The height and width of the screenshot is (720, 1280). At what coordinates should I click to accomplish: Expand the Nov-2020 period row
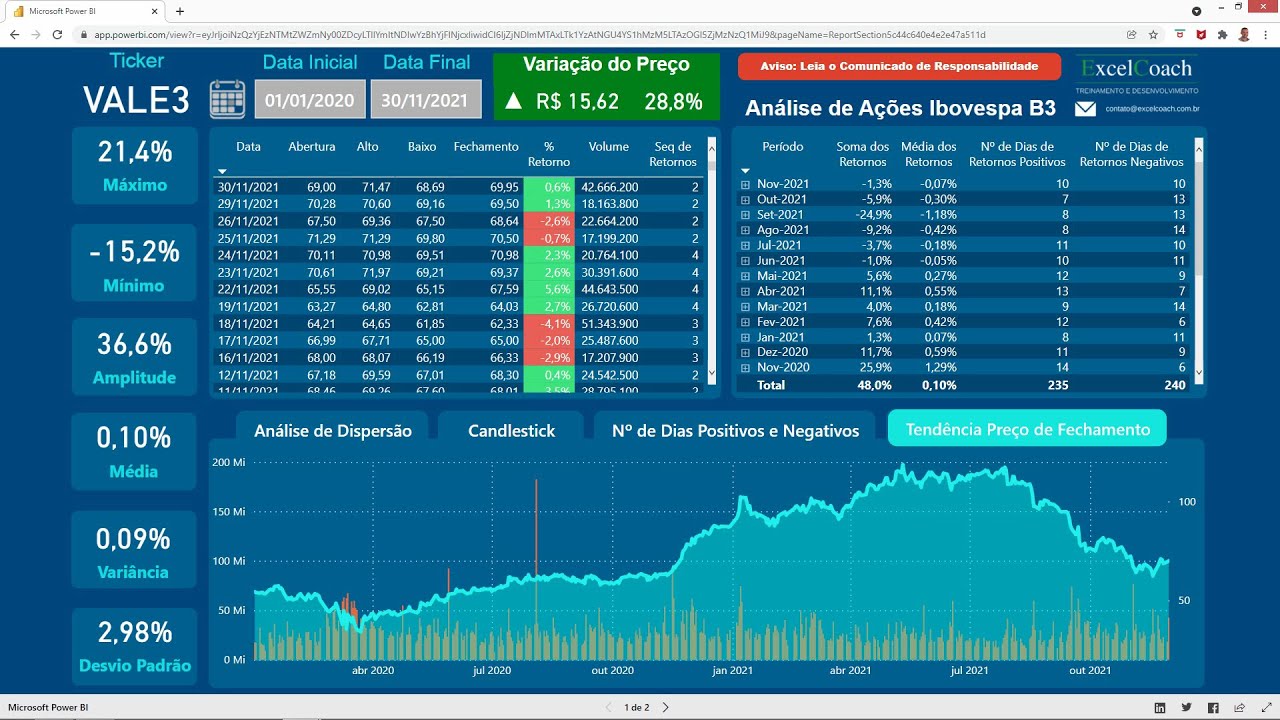coord(745,368)
